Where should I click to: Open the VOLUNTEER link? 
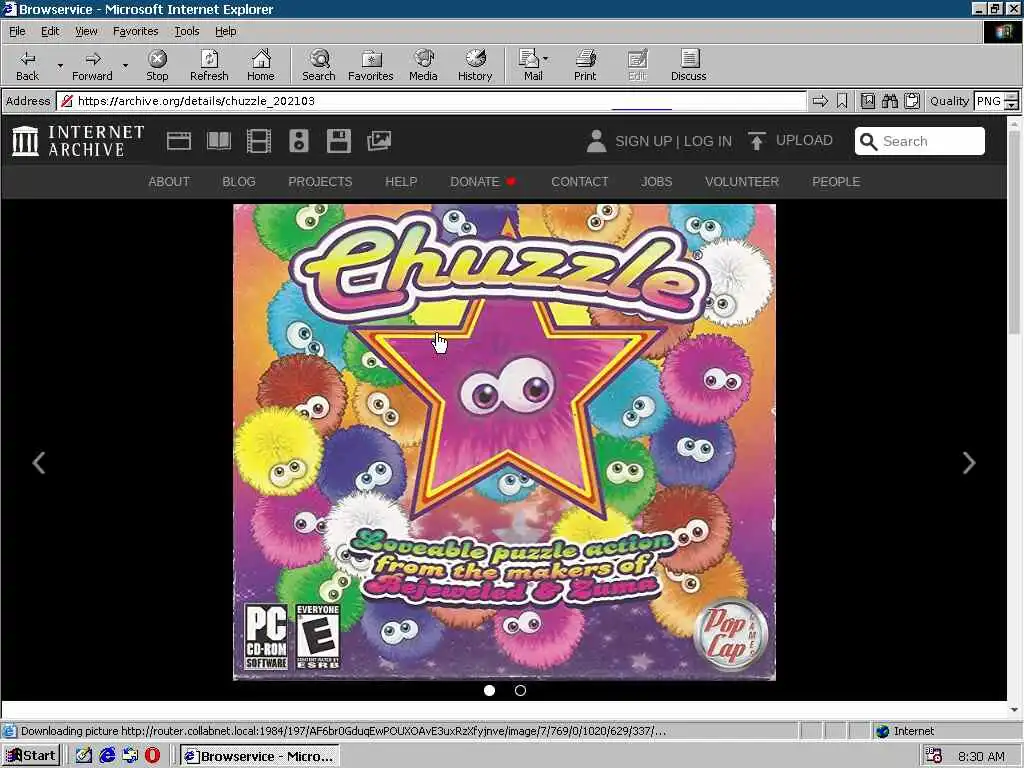pyautogui.click(x=742, y=182)
